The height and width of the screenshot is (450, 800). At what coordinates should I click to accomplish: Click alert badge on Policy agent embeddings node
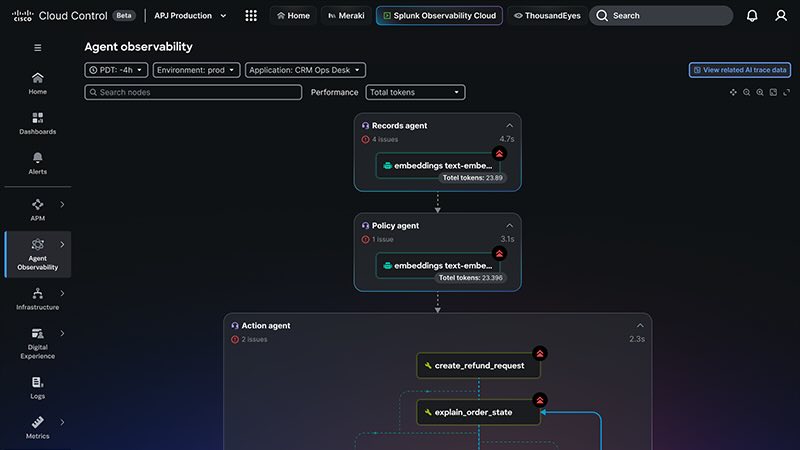499,254
